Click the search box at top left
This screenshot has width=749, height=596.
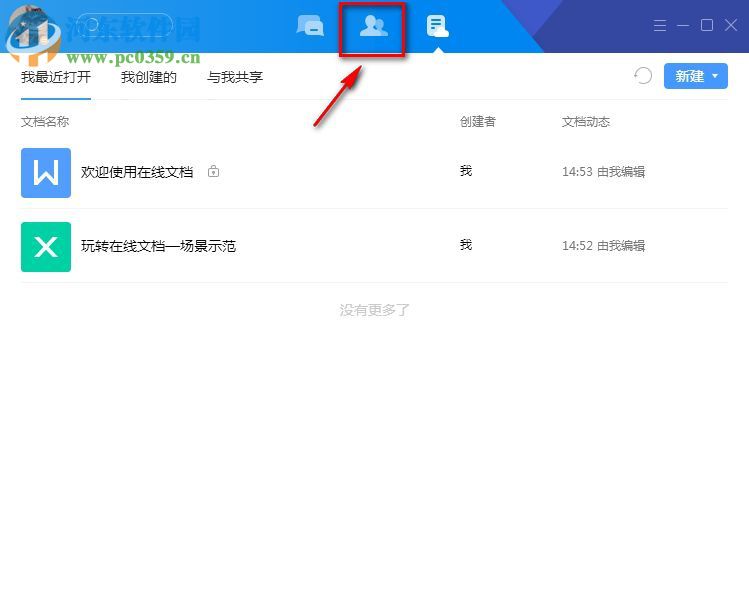coord(125,25)
